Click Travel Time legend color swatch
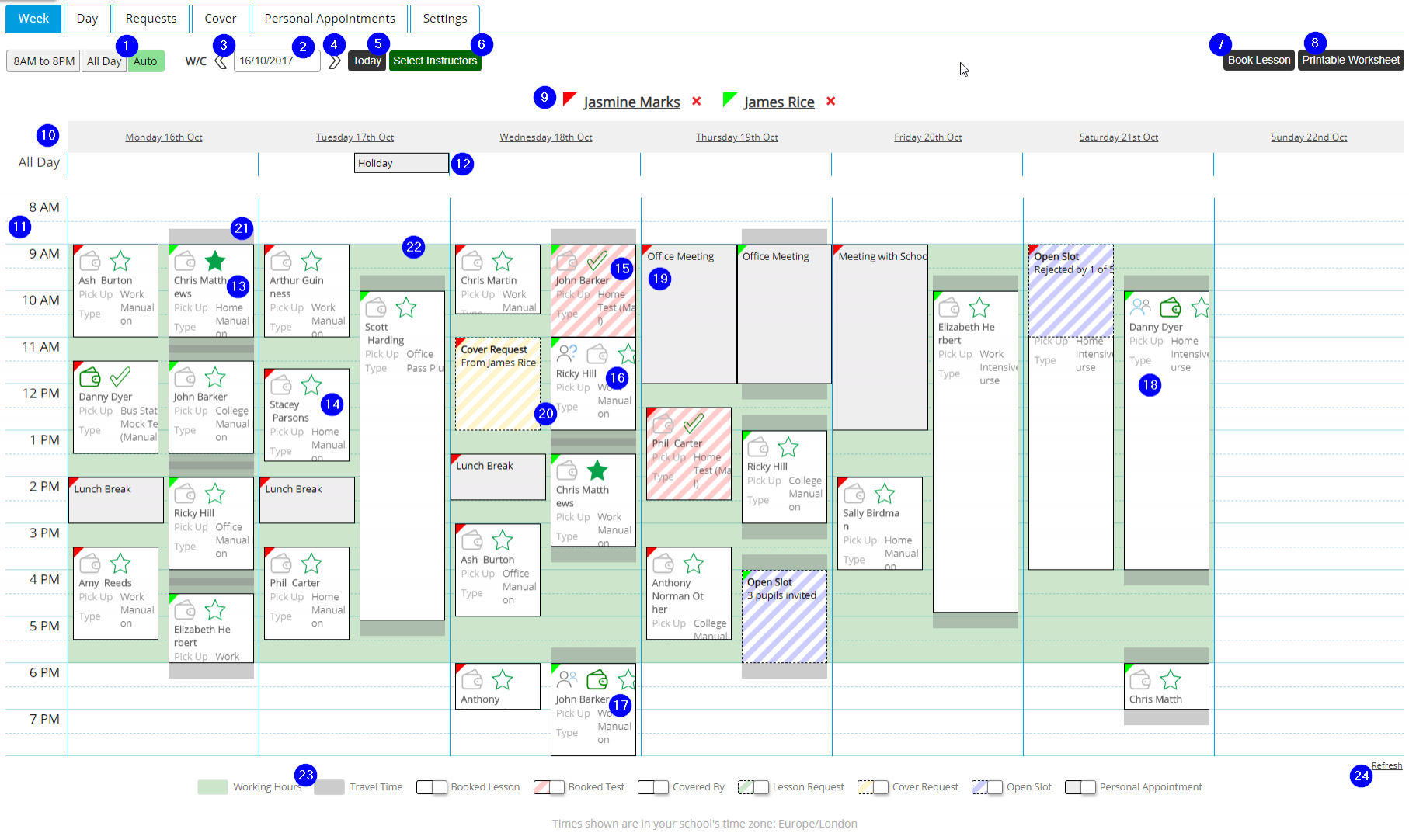This screenshot has width=1409, height=840. (x=329, y=787)
